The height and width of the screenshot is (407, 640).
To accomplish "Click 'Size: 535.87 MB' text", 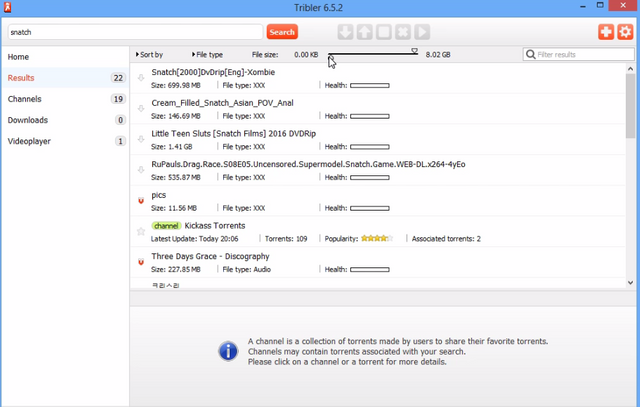I will (176, 177).
